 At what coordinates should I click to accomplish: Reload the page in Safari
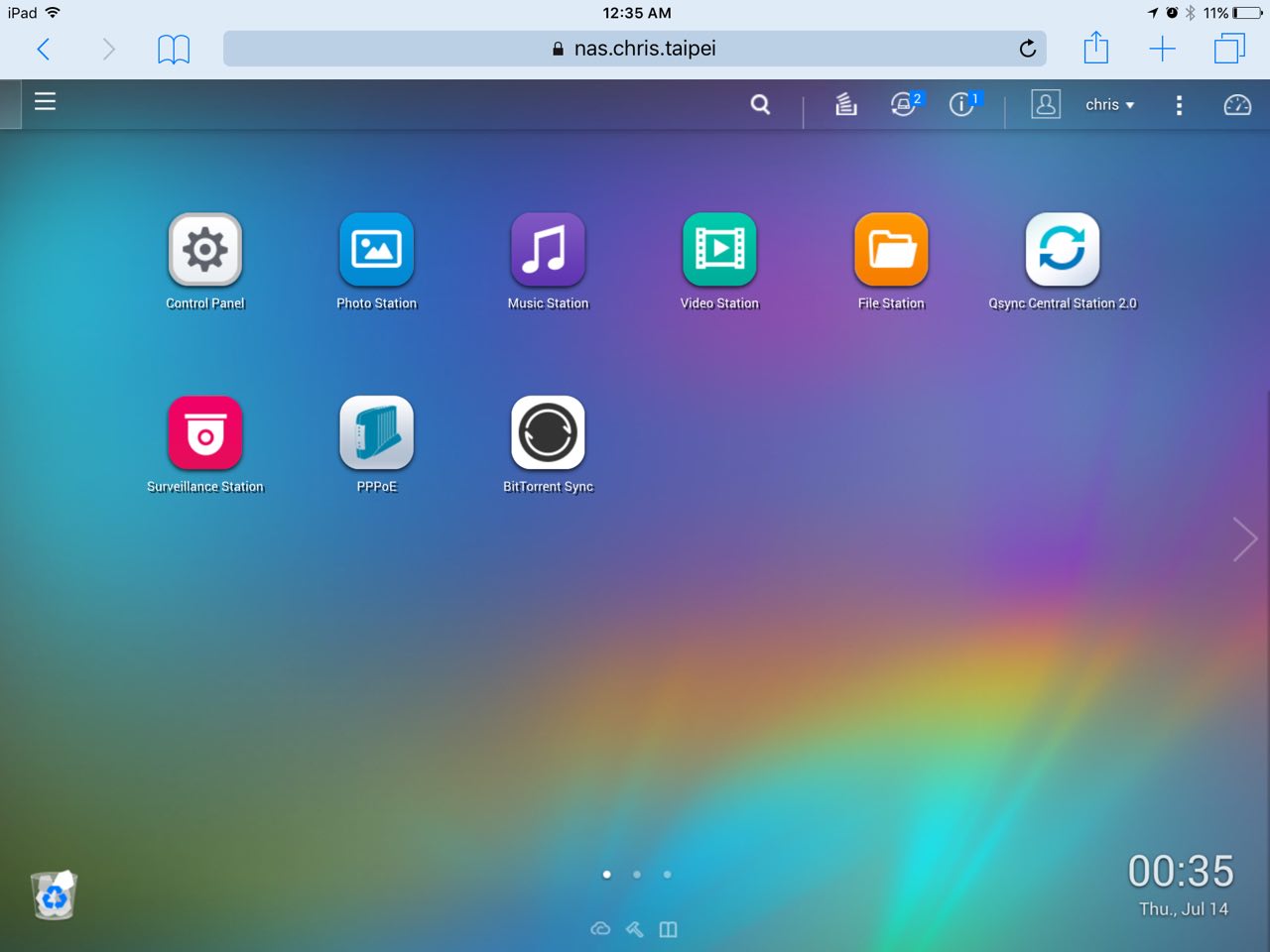click(x=1028, y=49)
